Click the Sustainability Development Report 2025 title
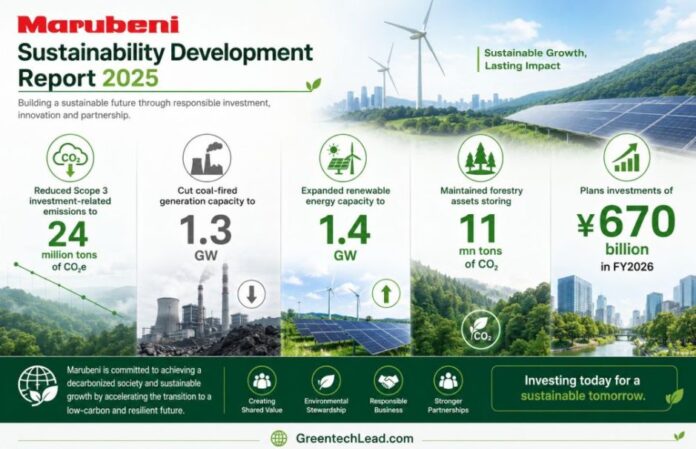 (165, 65)
